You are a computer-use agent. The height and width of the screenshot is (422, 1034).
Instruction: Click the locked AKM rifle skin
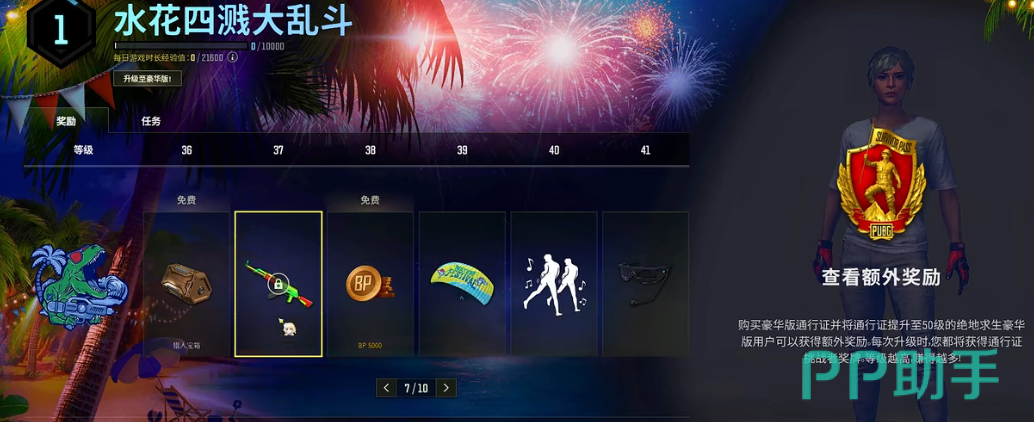tap(278, 284)
